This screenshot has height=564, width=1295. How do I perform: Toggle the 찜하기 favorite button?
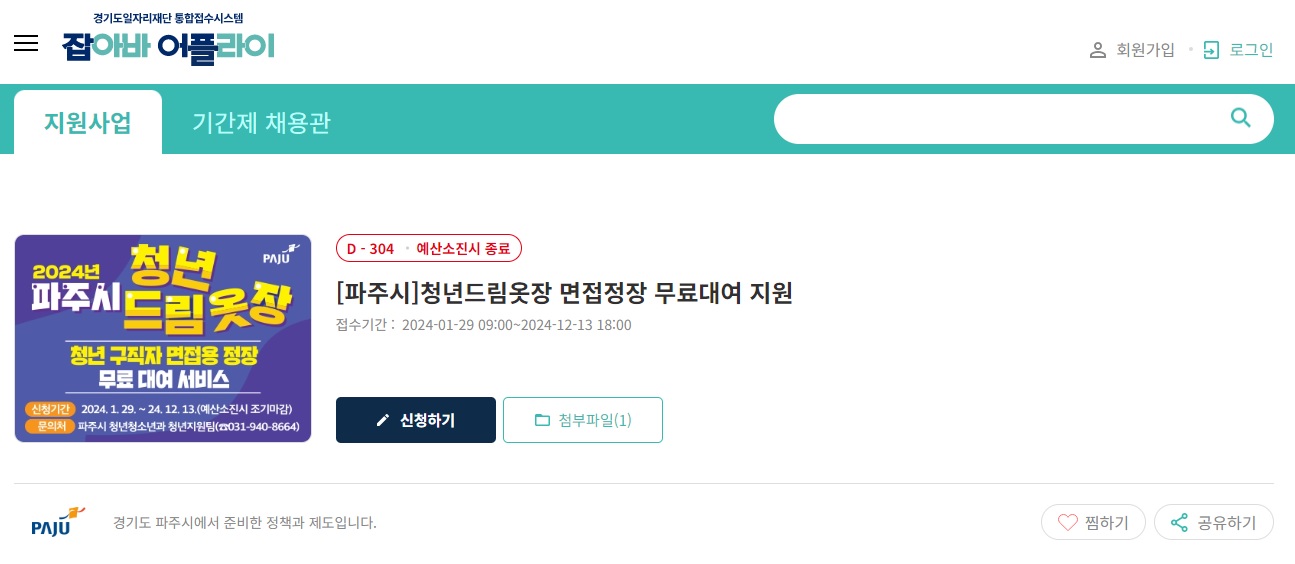pos(1093,522)
